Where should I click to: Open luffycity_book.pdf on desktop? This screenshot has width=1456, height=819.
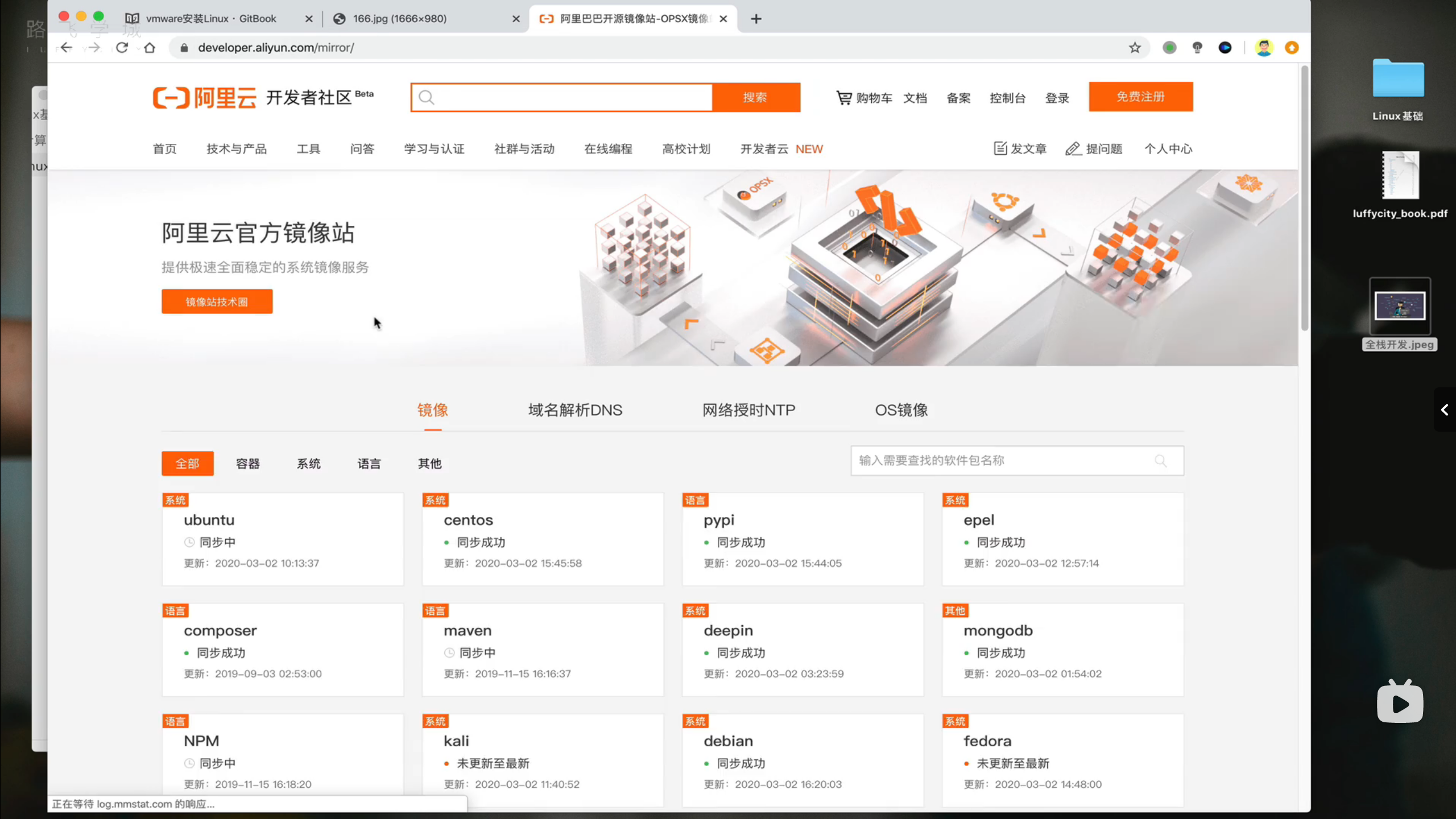point(1400,185)
